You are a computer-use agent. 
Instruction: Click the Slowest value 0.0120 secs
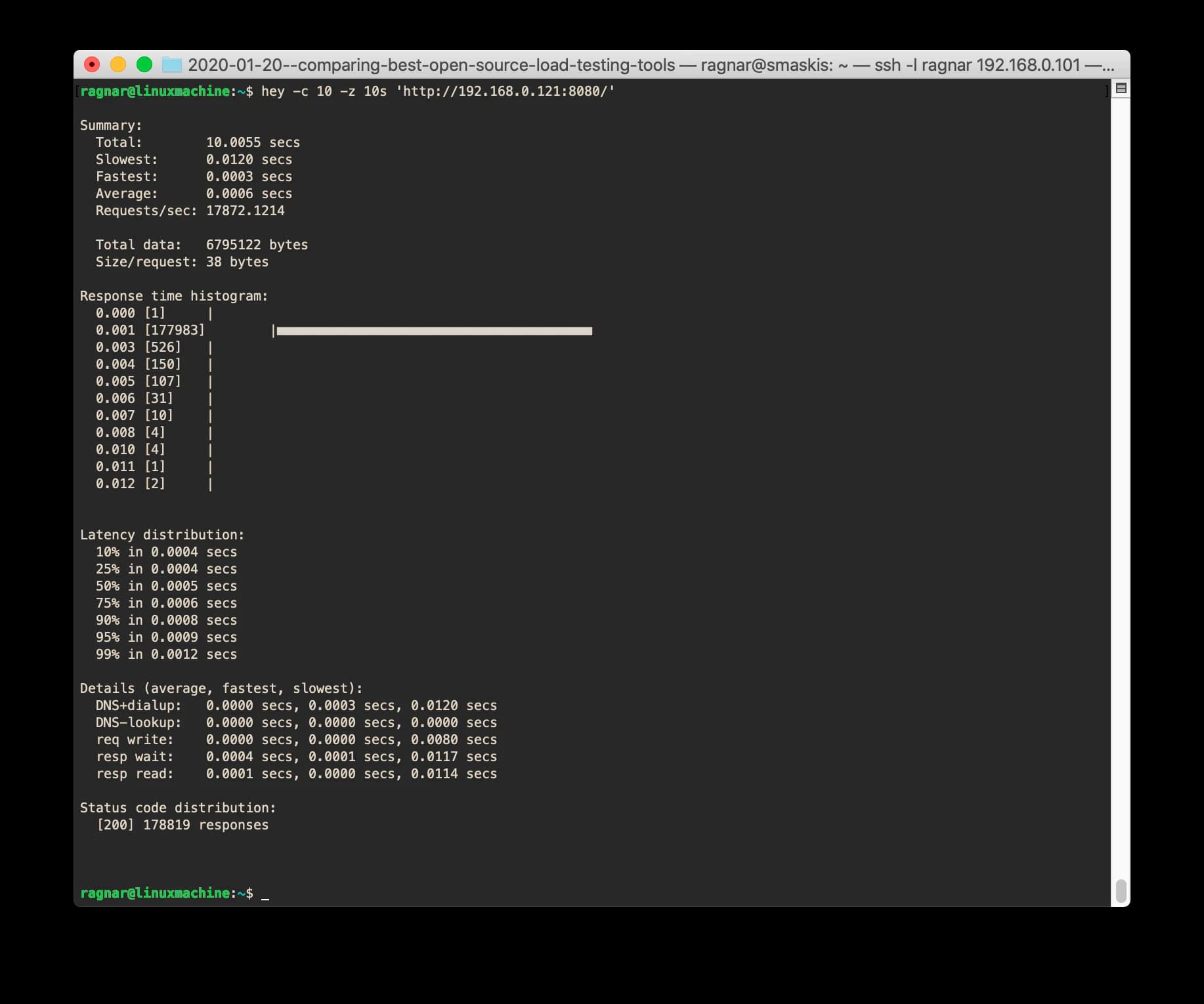249,159
